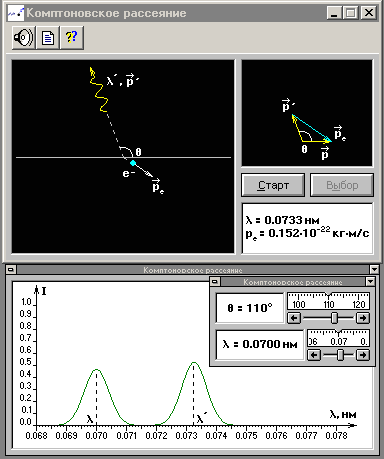Click right arrow of the theta slider
Viewport: 384px width, 459px height.
coord(363,318)
